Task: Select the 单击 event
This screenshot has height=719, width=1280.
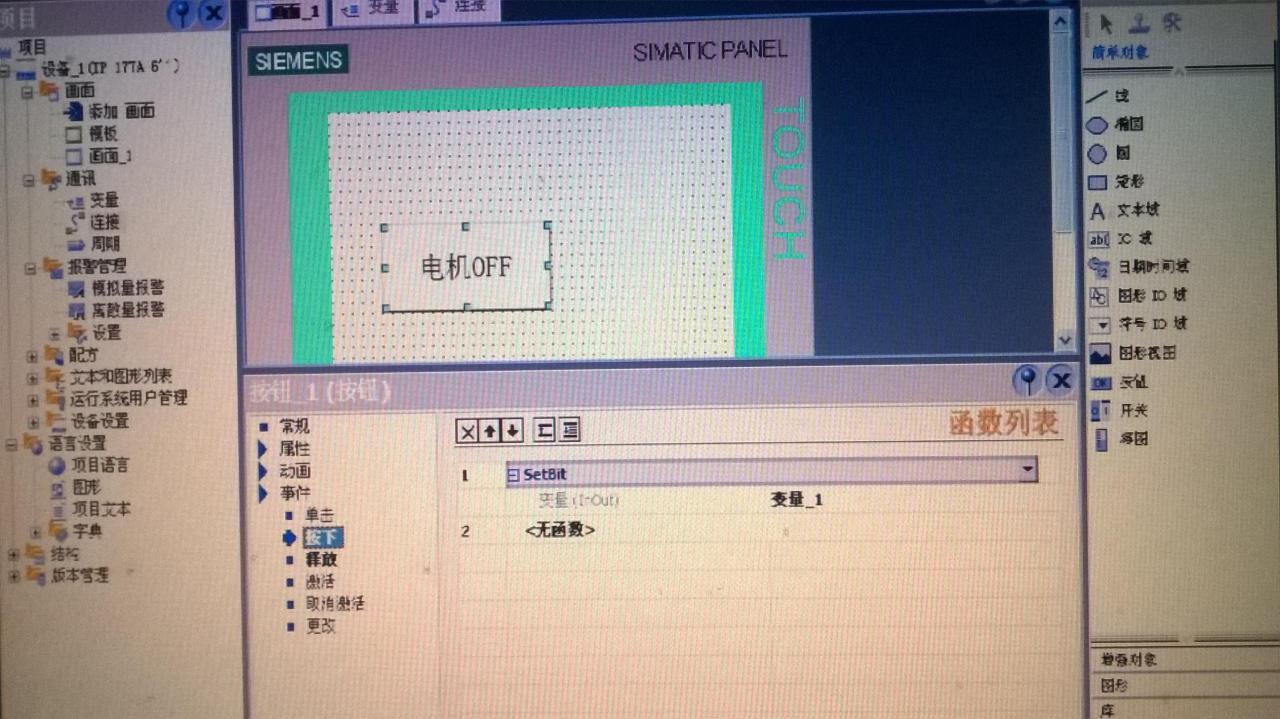Action: 320,516
